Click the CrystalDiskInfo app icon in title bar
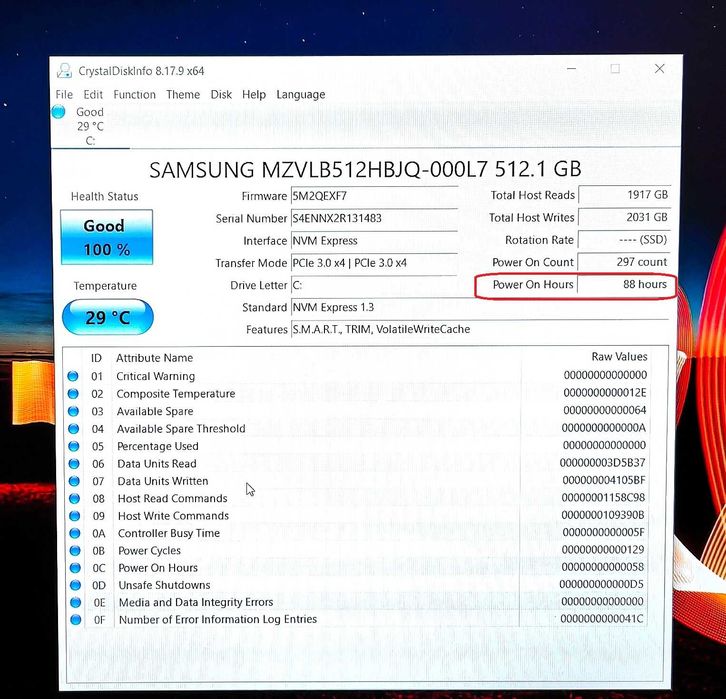The height and width of the screenshot is (699, 726). tap(64, 71)
